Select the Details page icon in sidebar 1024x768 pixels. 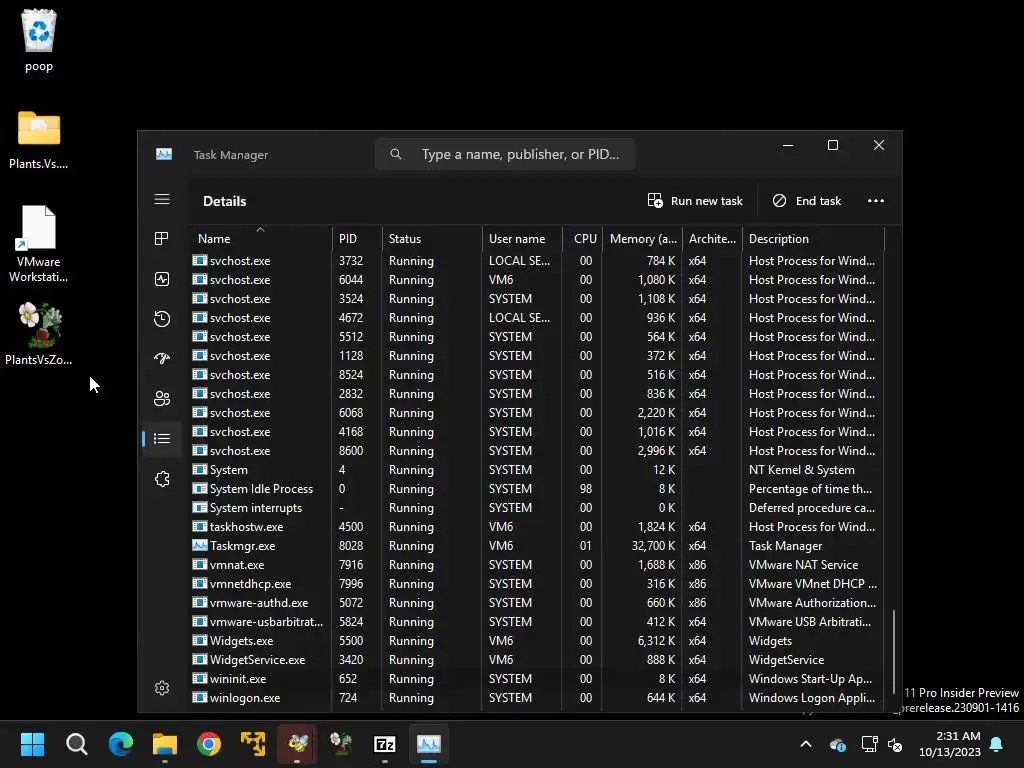pyautogui.click(x=162, y=439)
